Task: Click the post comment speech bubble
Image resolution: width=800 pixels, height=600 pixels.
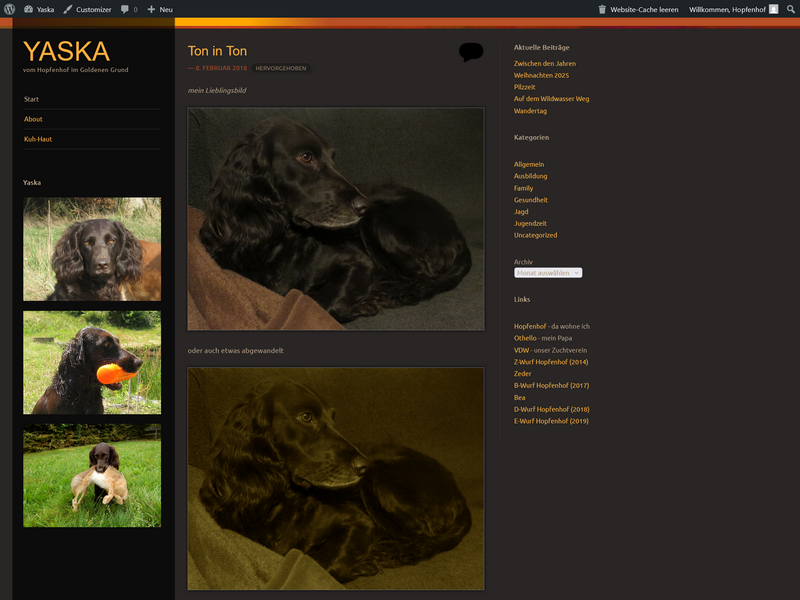Action: point(471,52)
